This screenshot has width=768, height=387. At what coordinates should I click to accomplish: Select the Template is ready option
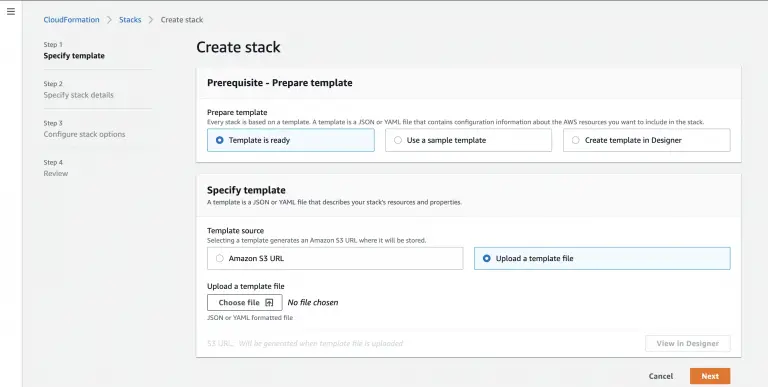click(290, 140)
